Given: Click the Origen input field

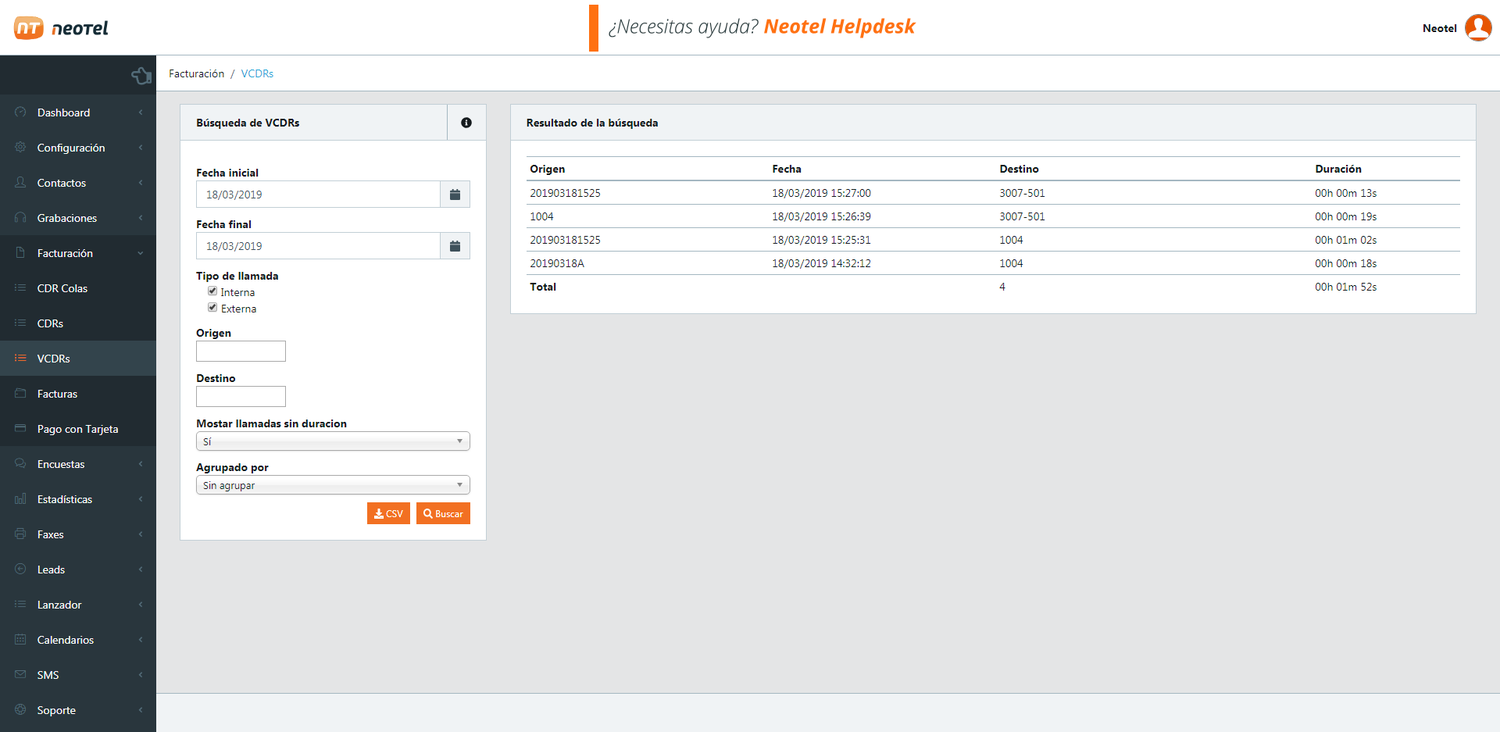Looking at the screenshot, I should click(241, 351).
